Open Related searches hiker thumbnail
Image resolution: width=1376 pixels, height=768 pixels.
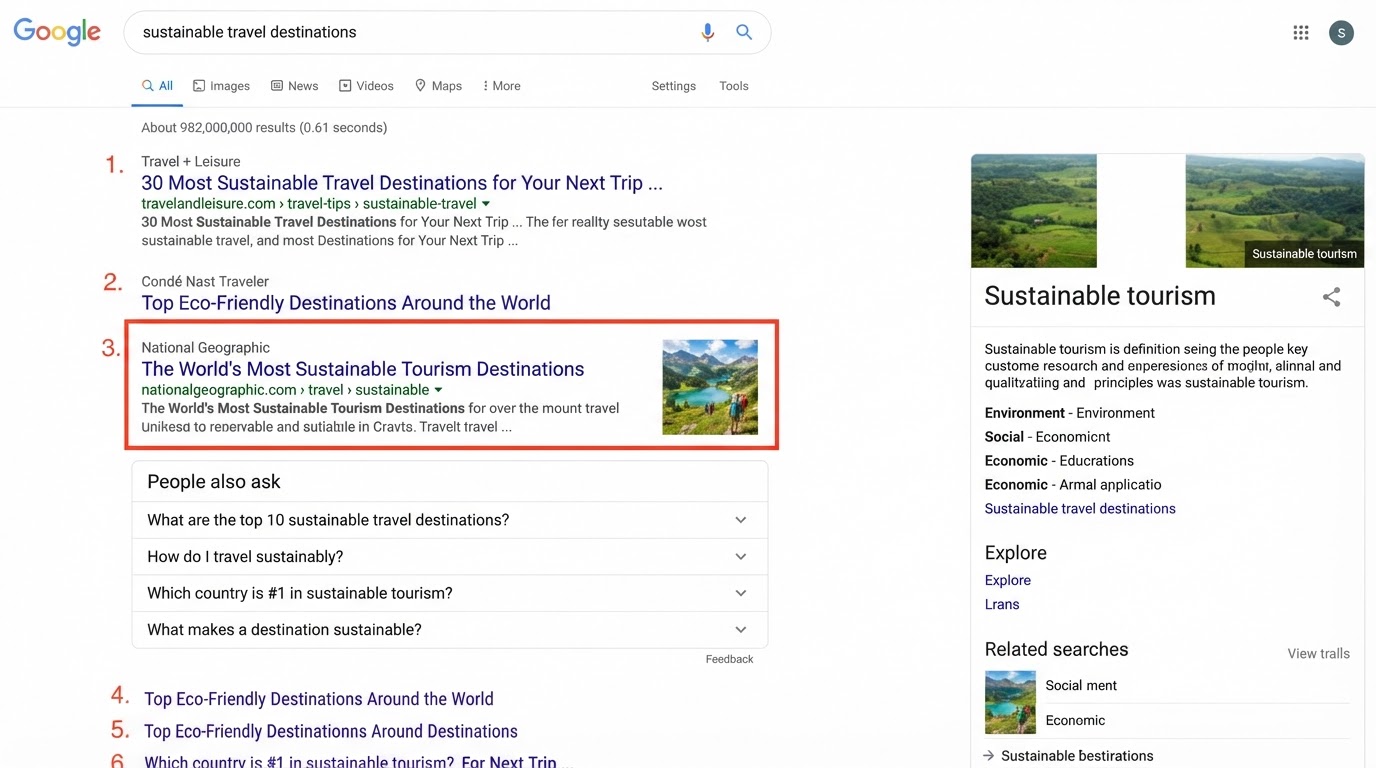click(x=1010, y=703)
